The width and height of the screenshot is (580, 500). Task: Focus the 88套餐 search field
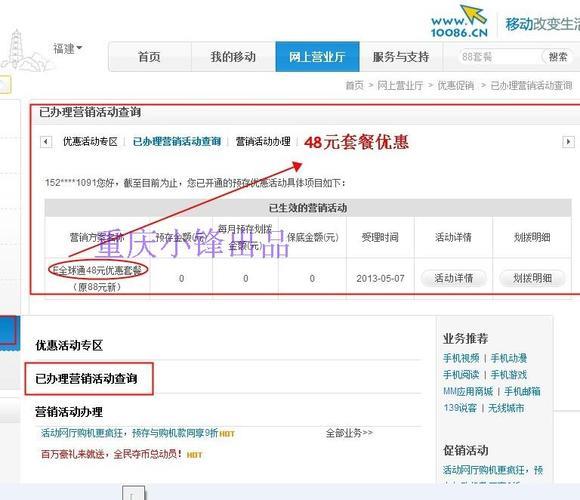499,57
